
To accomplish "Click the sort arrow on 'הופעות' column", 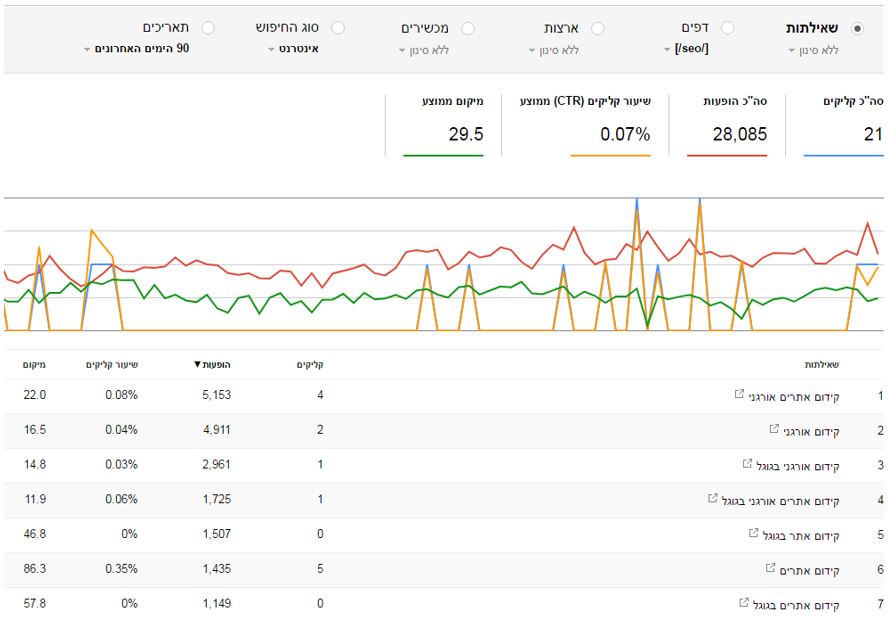I will click(197, 365).
